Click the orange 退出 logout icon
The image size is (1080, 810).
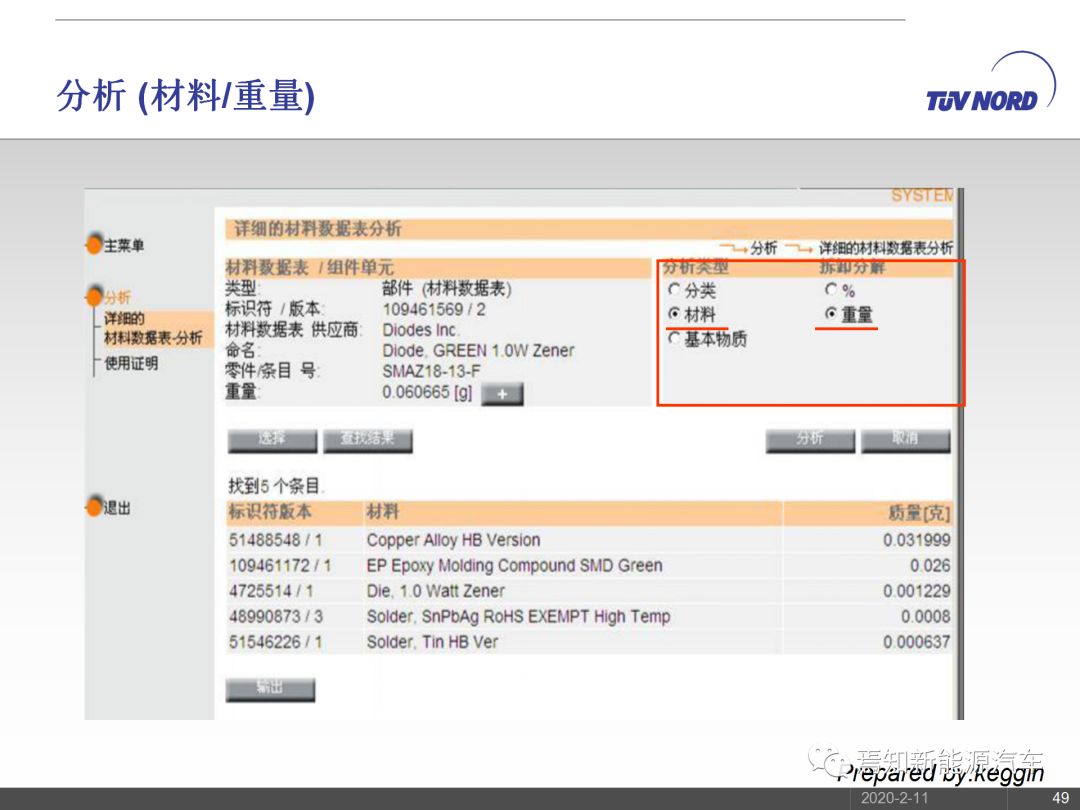point(94,507)
